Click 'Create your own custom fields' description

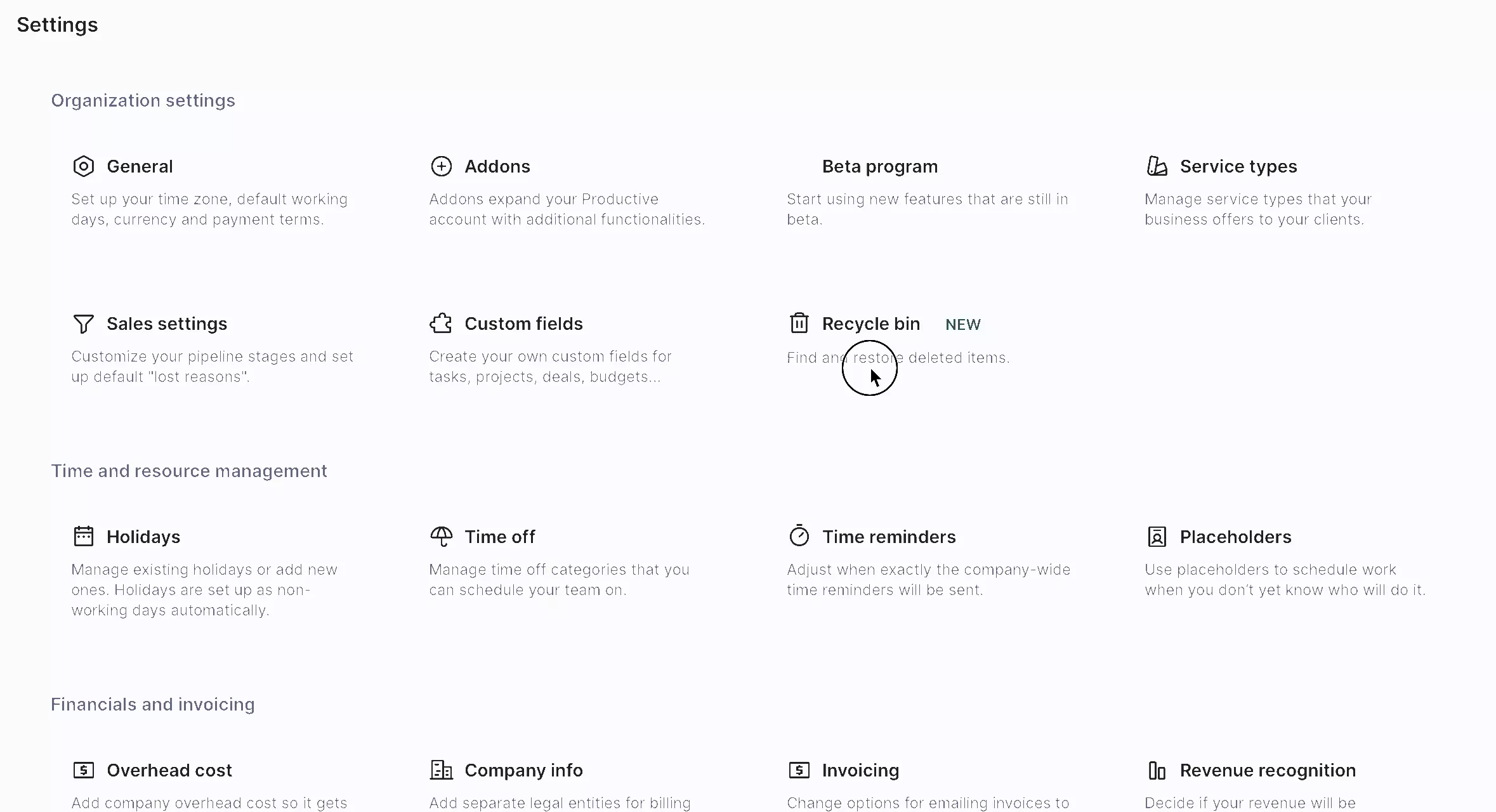[x=550, y=367]
